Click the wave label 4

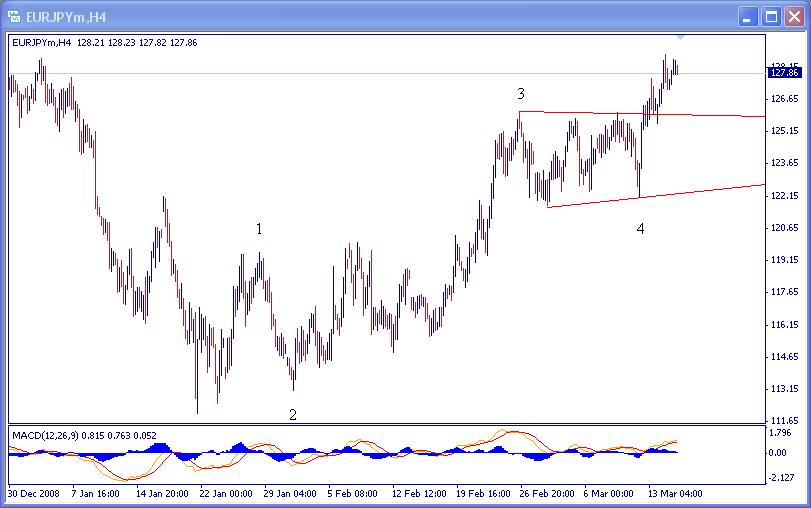(640, 229)
